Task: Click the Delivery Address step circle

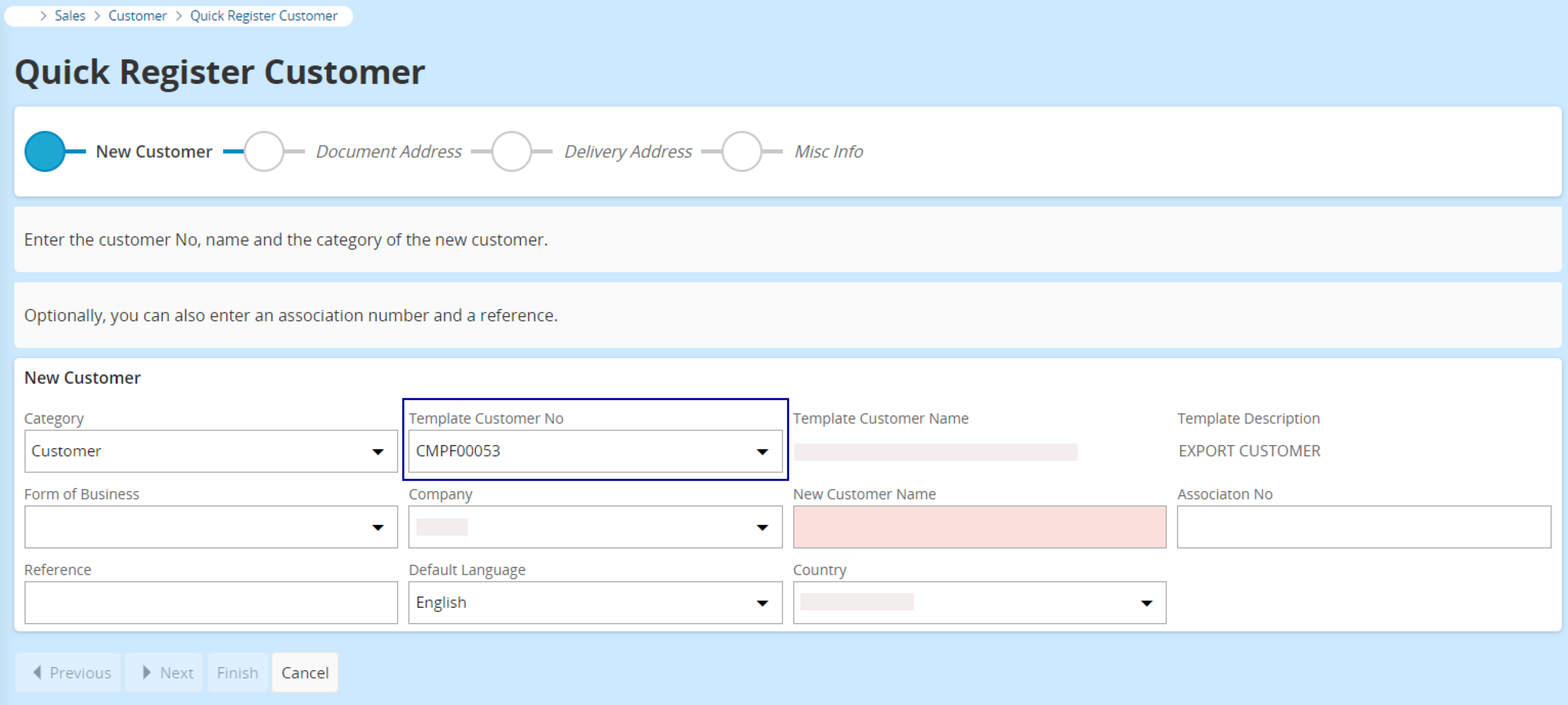Action: (511, 151)
